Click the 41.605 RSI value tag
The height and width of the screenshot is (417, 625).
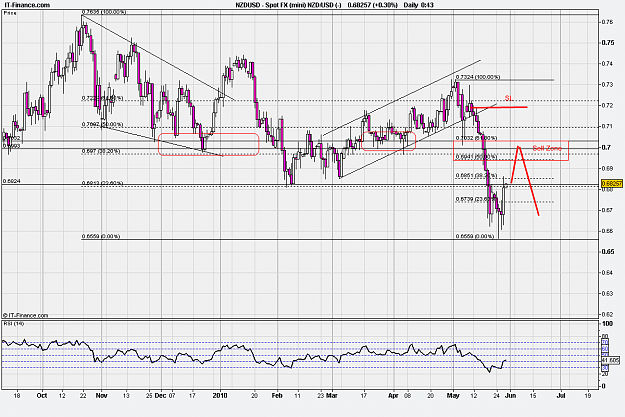611,360
